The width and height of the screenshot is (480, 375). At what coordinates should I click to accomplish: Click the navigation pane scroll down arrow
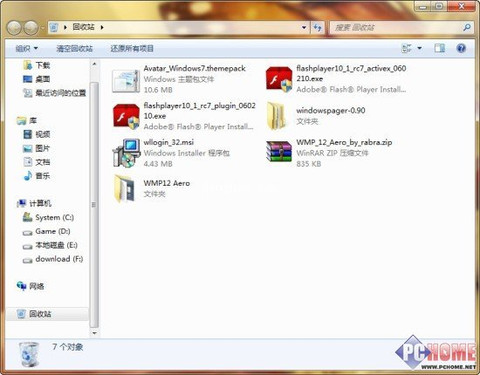(94, 333)
